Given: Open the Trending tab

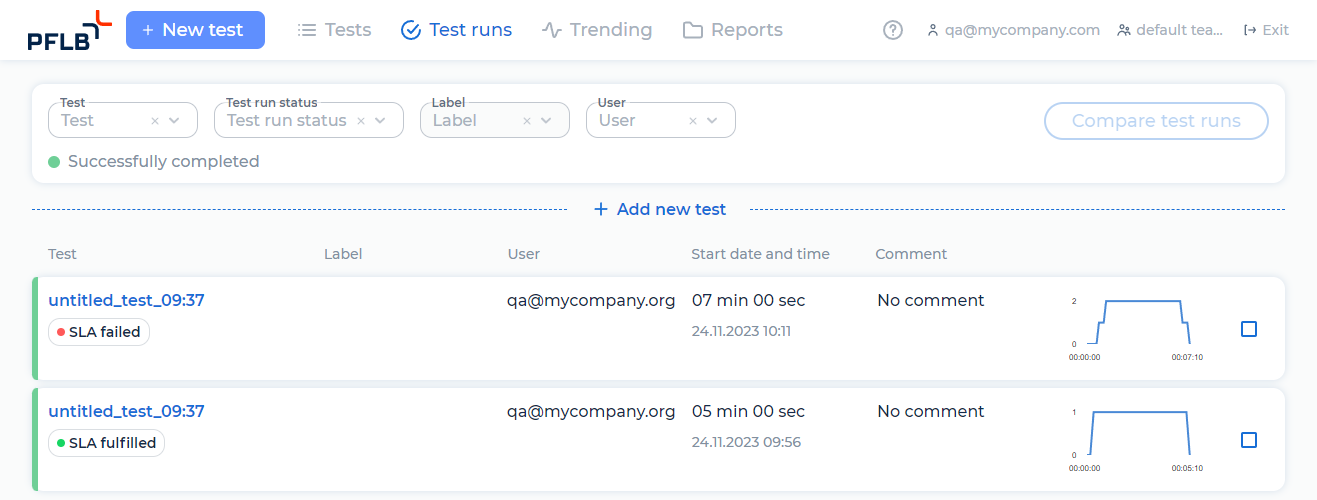Looking at the screenshot, I should [x=597, y=30].
